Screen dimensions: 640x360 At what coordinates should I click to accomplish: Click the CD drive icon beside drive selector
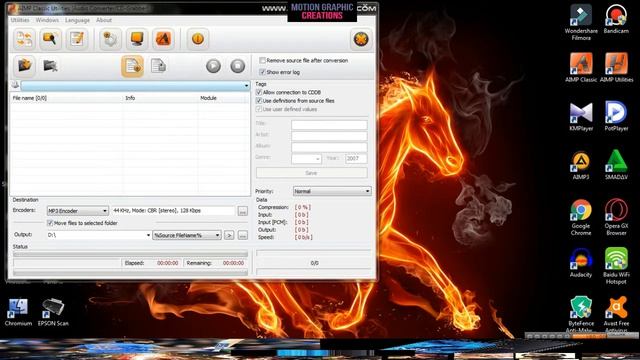pyautogui.click(x=15, y=85)
